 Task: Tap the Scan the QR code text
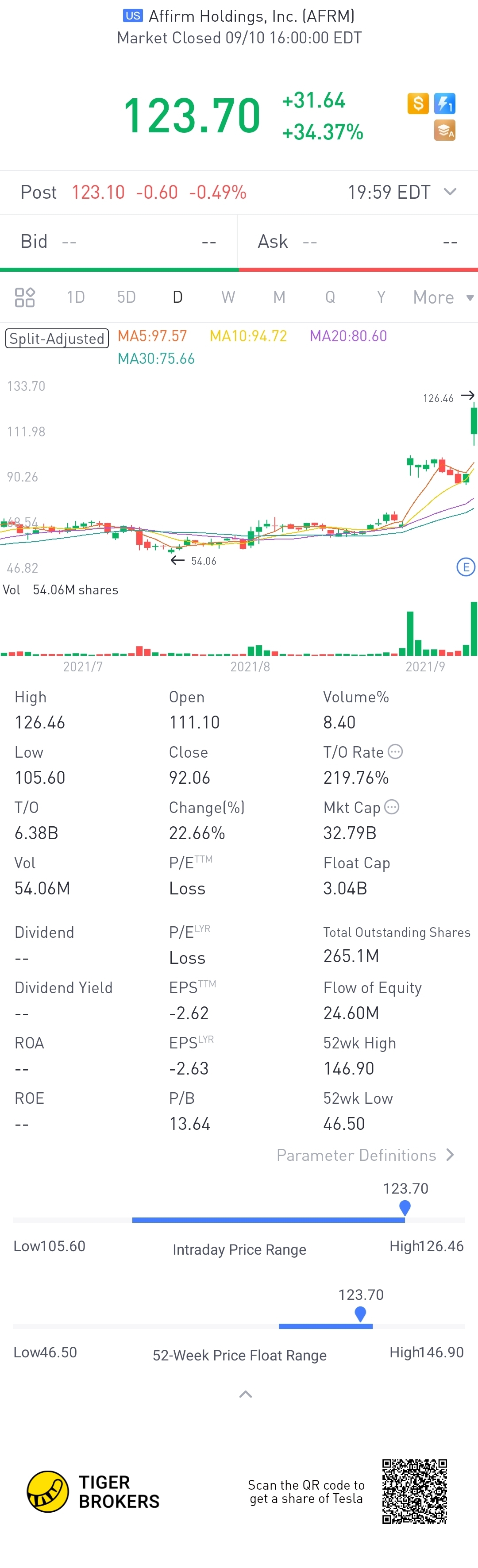pyautogui.click(x=306, y=1491)
